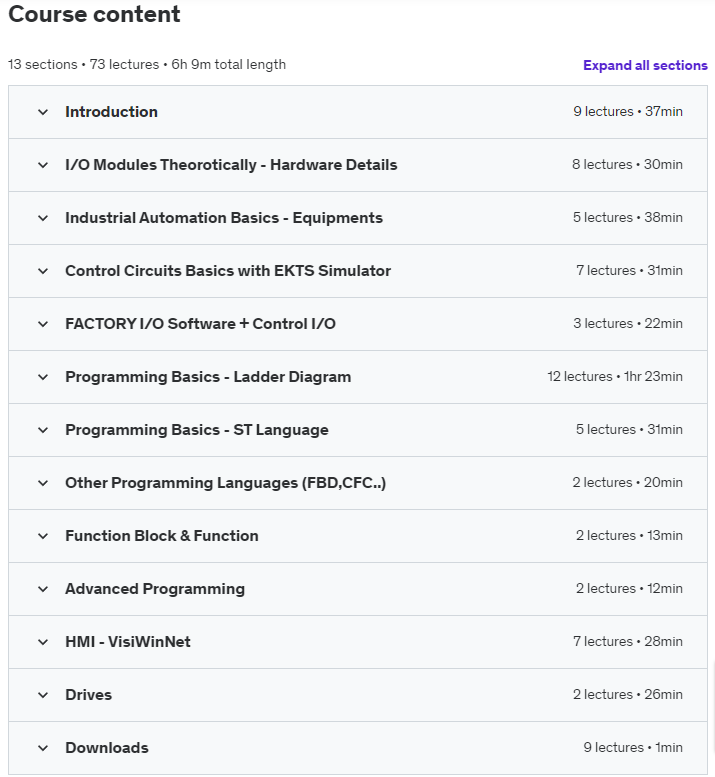
Task: Click '12 lectures • 1hr 23min' text
Action: tap(615, 377)
